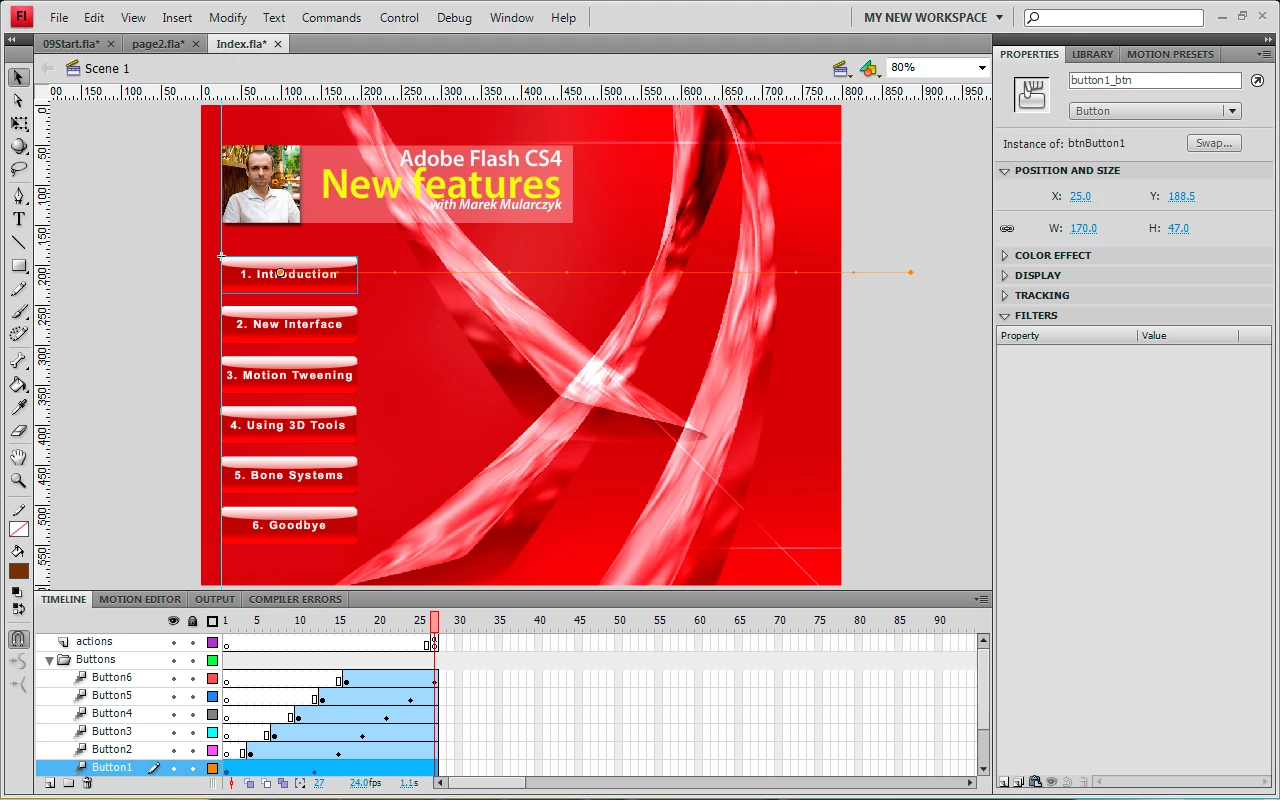
Task: Select the Free Transform tool
Action: click(x=19, y=123)
